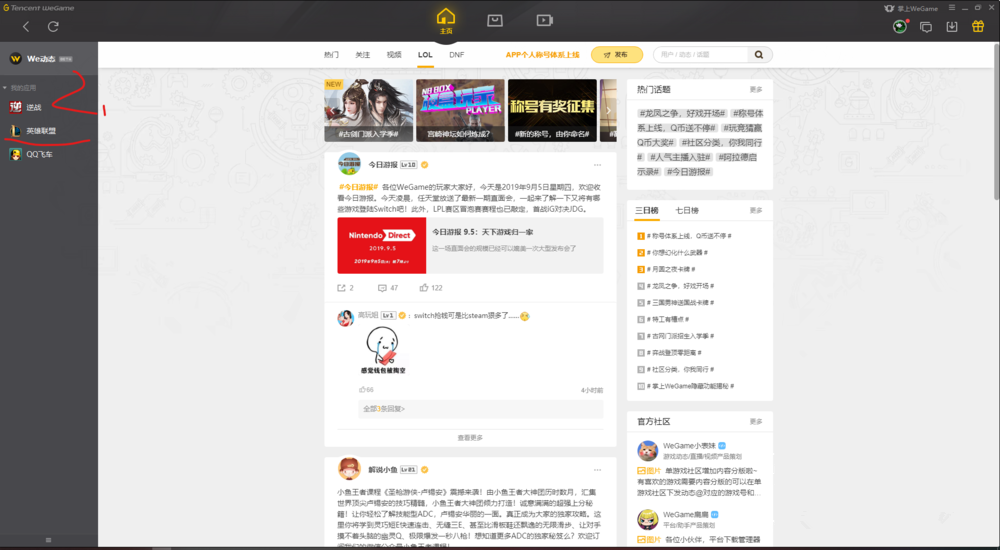Select the DNF tab

pos(457,55)
